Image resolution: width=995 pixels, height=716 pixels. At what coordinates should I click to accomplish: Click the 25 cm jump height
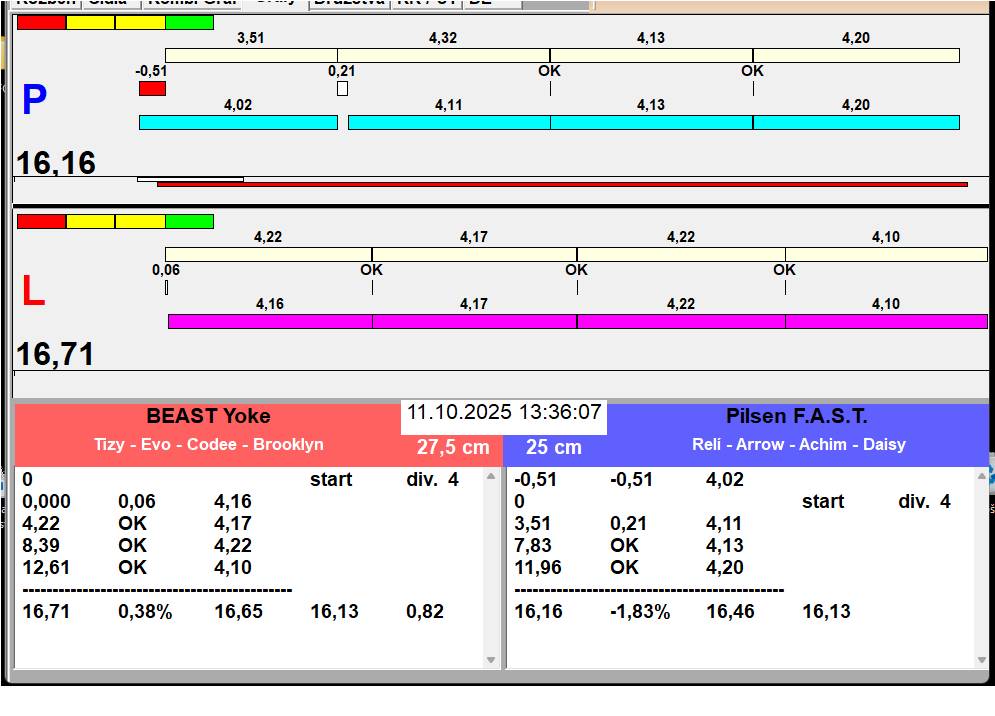coord(553,447)
